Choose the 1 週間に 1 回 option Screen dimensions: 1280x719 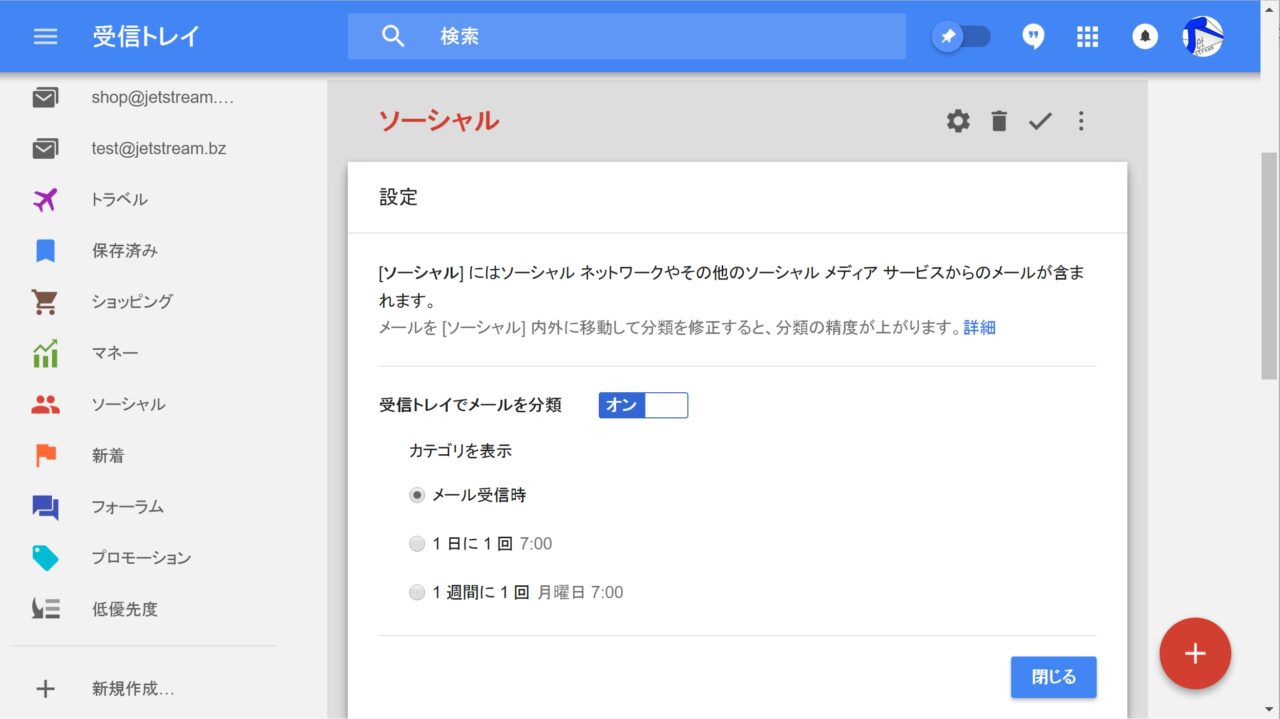[x=417, y=593]
